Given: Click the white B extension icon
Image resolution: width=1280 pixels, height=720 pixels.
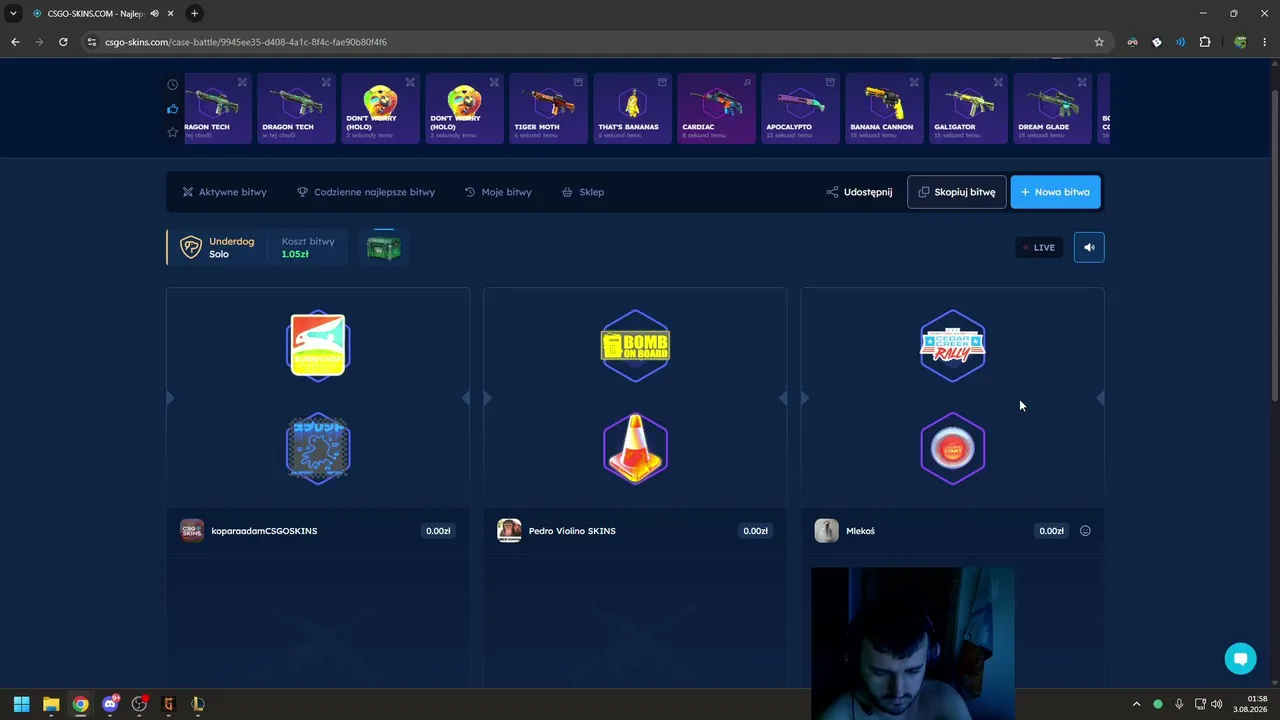Looking at the screenshot, I should [1157, 42].
